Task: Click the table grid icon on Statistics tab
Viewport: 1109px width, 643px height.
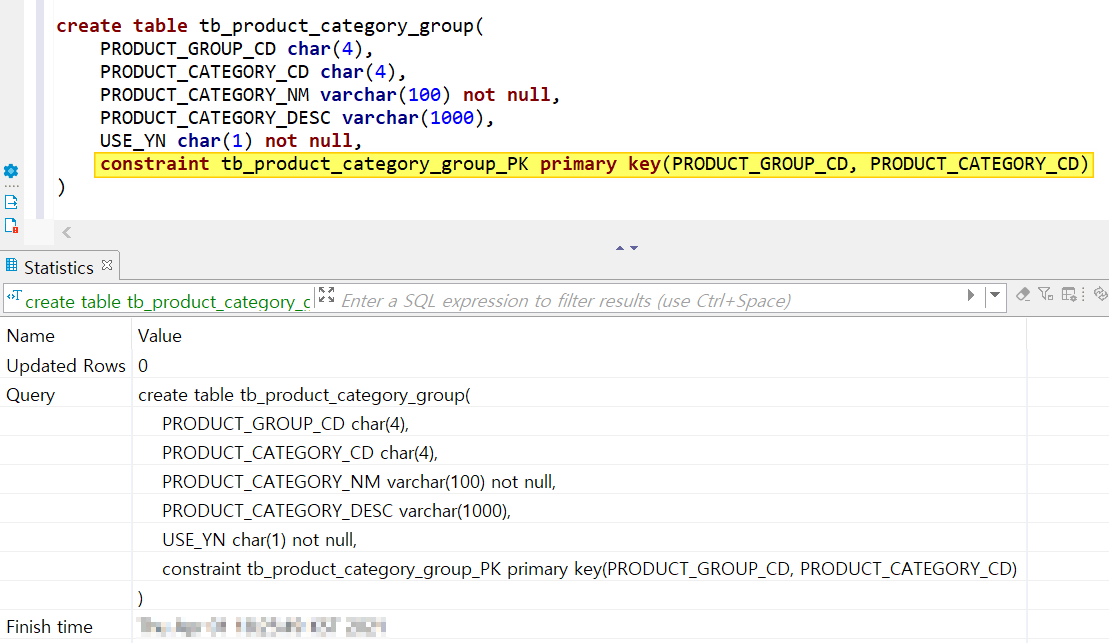Action: pyautogui.click(x=11, y=265)
